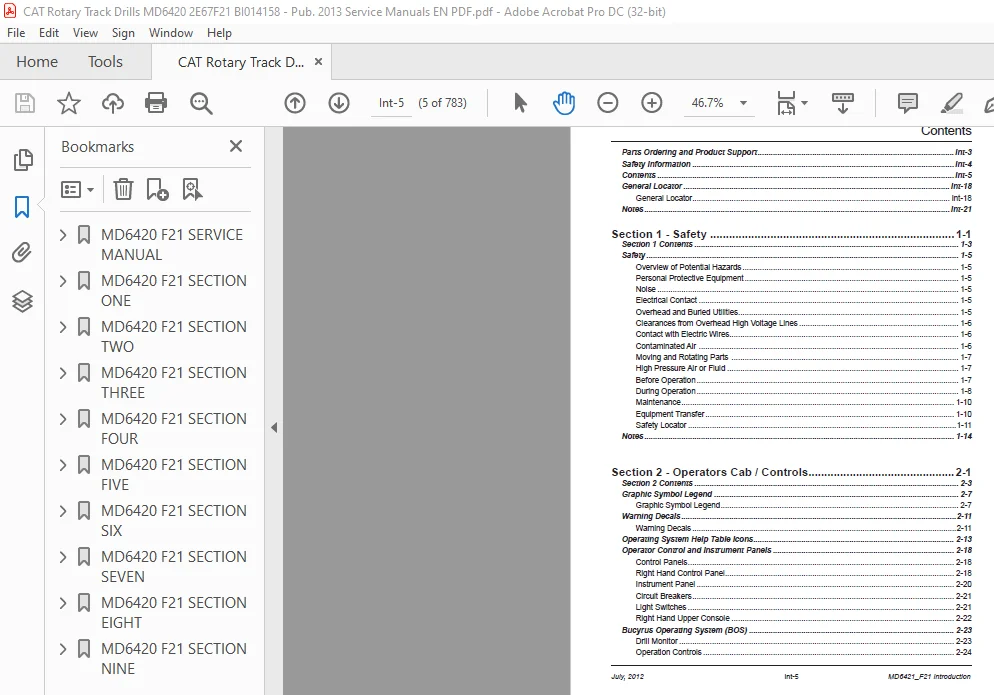
Task: Find the current bookmark
Action: point(192,189)
